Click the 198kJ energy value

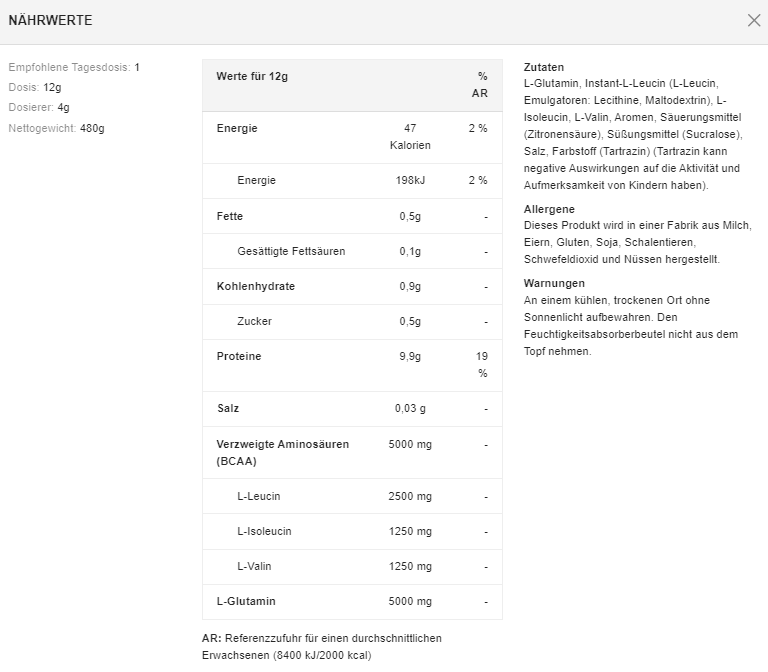[409, 180]
